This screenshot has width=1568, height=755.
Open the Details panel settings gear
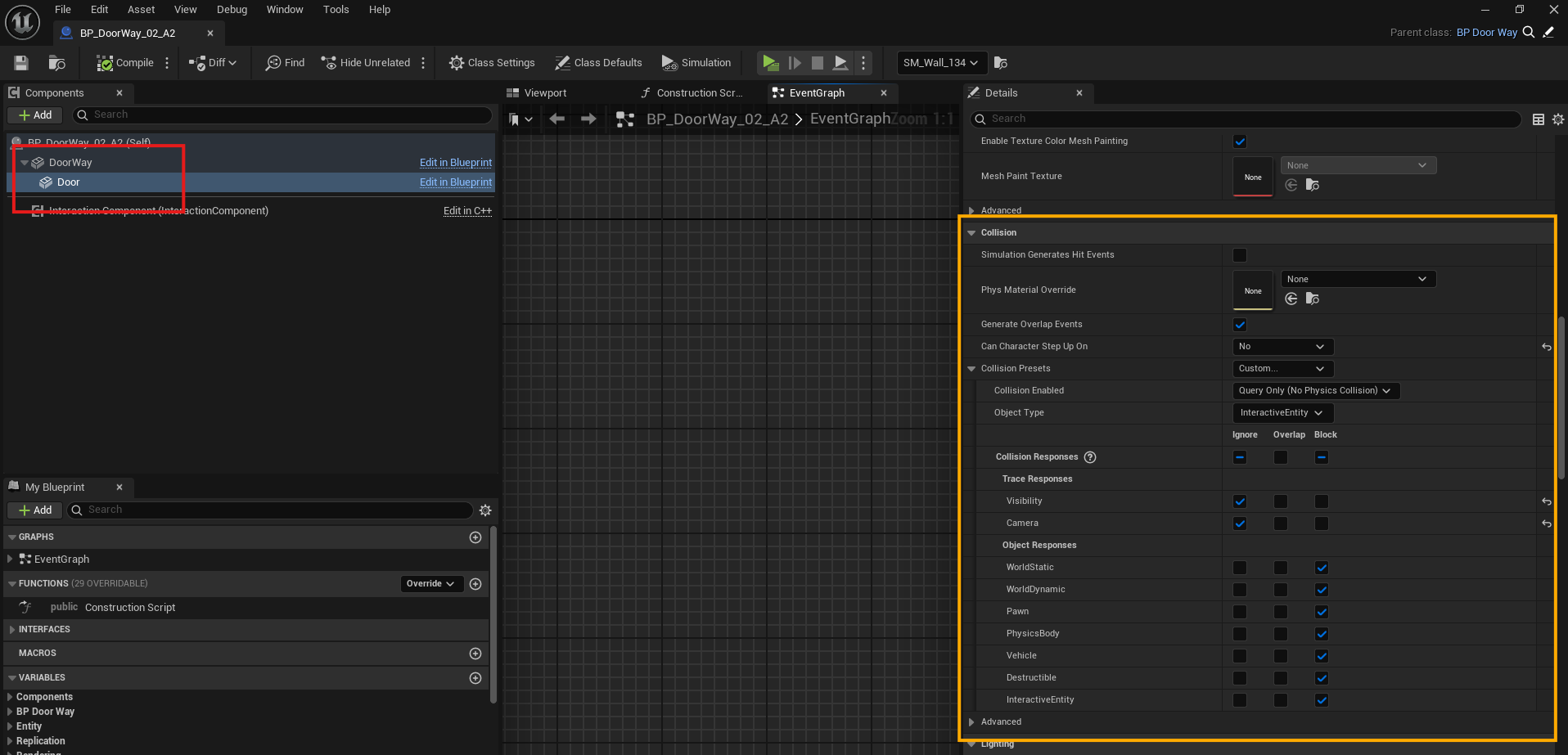[1558, 119]
